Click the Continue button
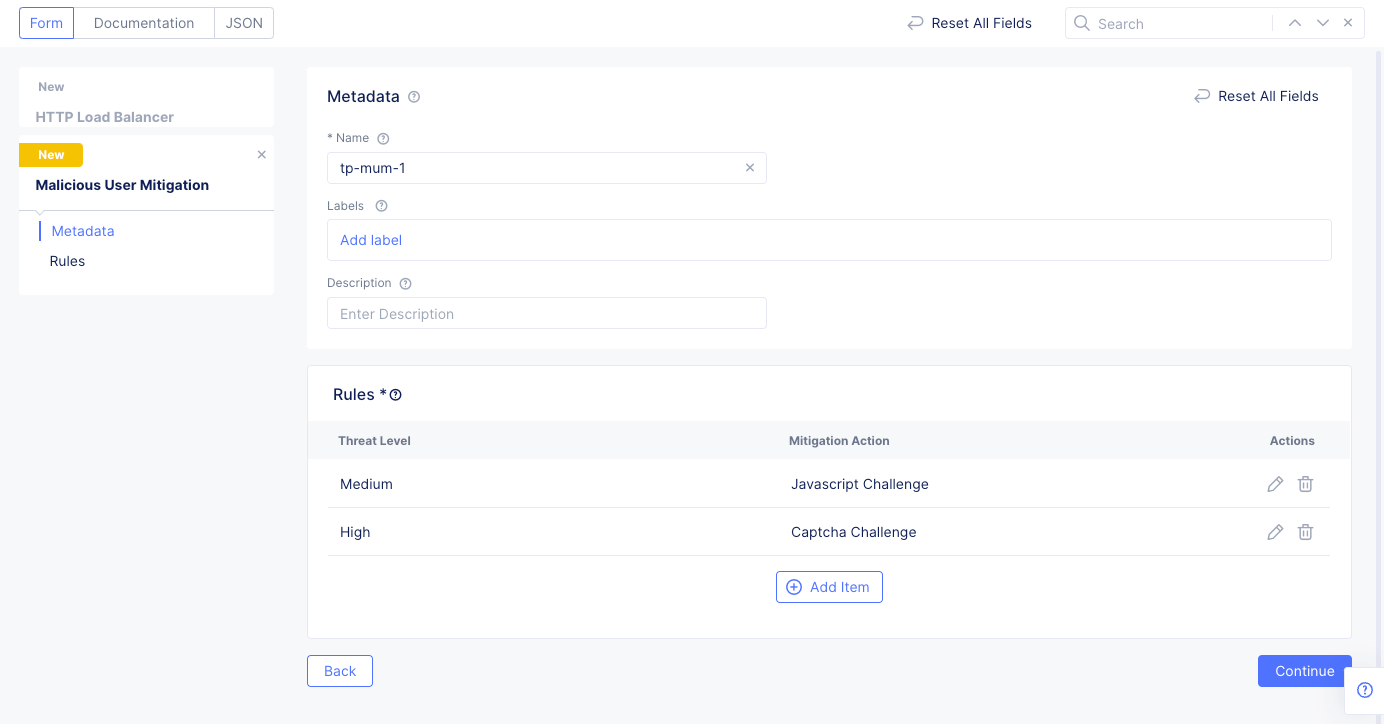 (1304, 670)
